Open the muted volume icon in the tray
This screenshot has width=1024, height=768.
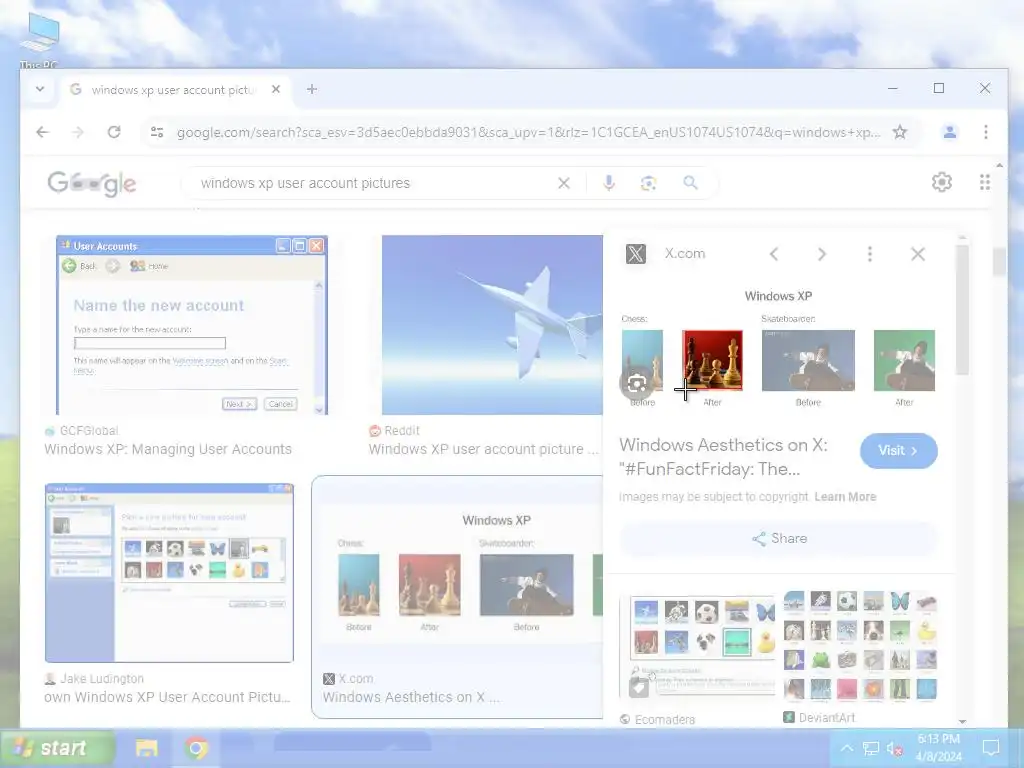(894, 748)
